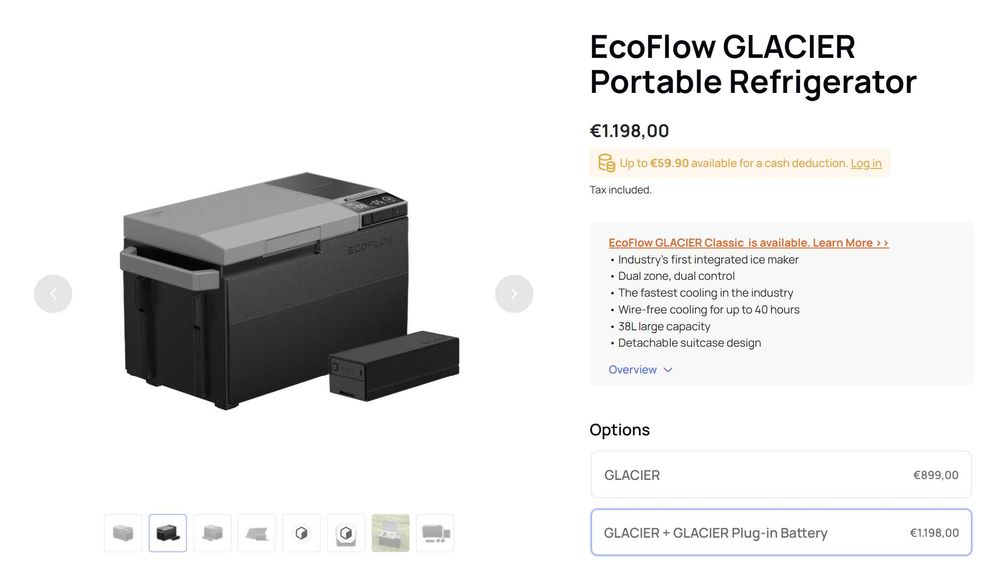This screenshot has height=566, width=1000.
Task: Open the first 3D view cube thumbnail
Action: (x=301, y=533)
